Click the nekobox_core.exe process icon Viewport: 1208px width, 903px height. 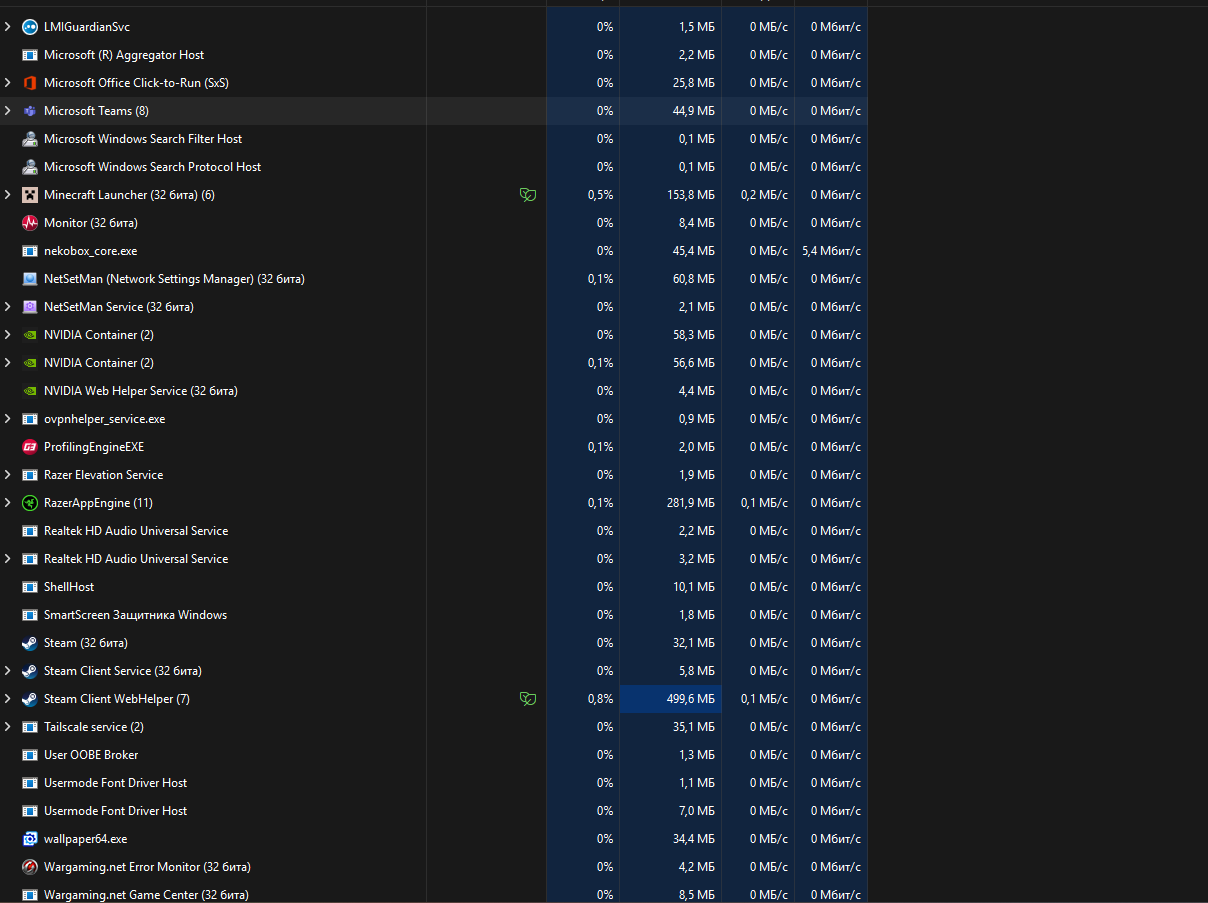click(30, 251)
